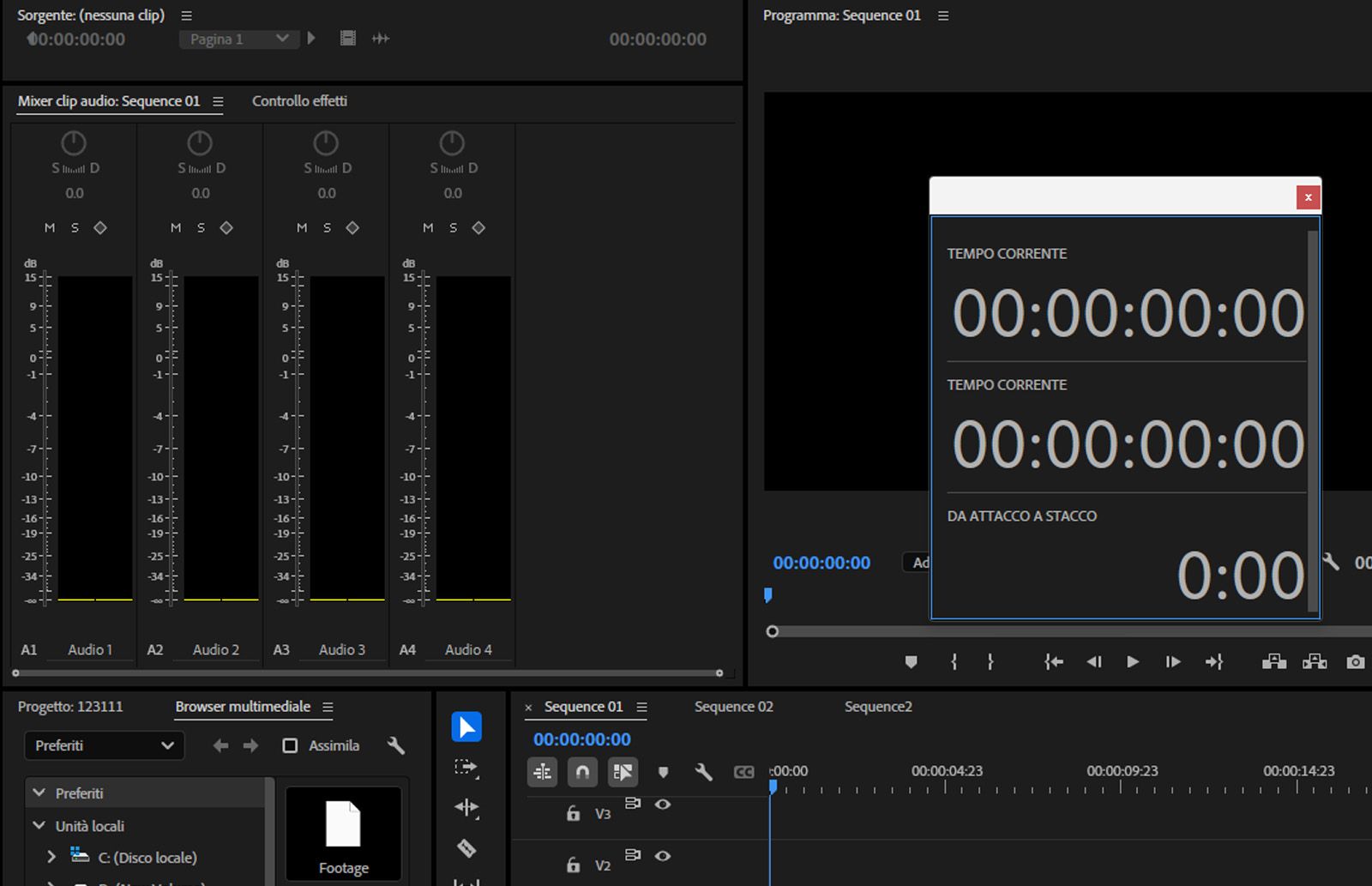This screenshot has height=886, width=1372.
Task: Expand the C: (Disco locale) tree item
Action: (x=51, y=857)
